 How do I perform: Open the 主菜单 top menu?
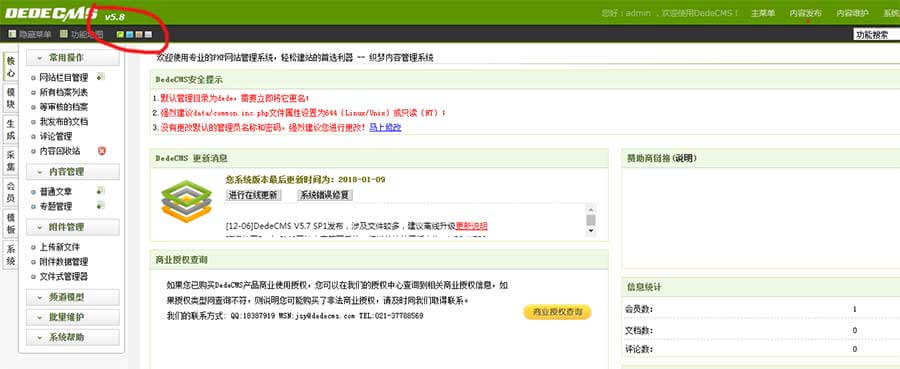[x=763, y=13]
